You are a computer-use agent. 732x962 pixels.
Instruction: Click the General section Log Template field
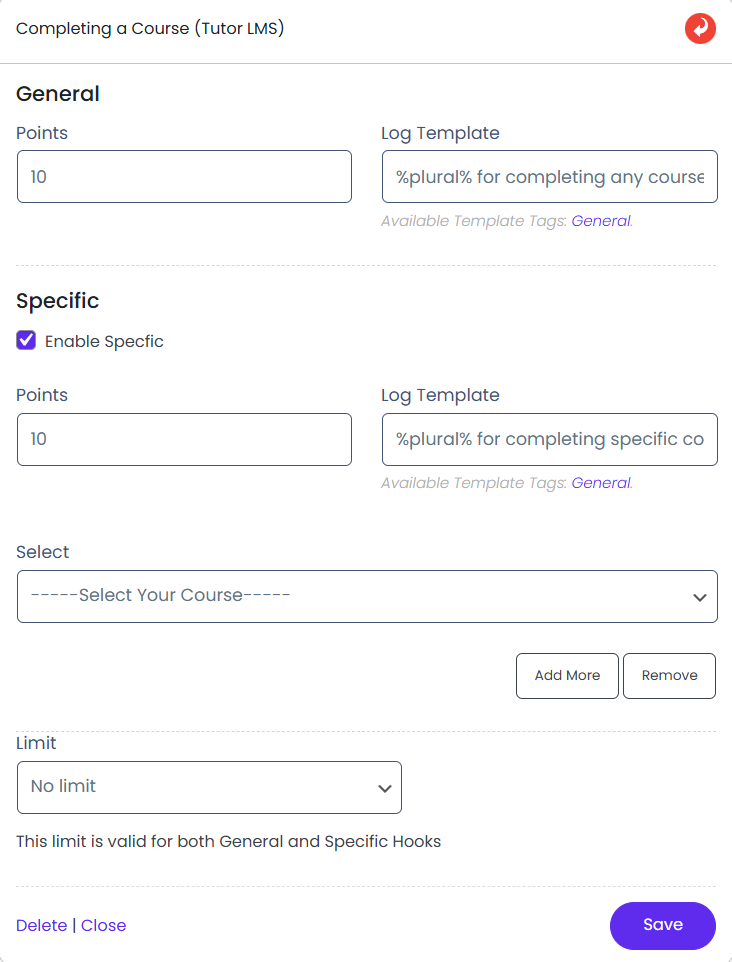pos(549,177)
